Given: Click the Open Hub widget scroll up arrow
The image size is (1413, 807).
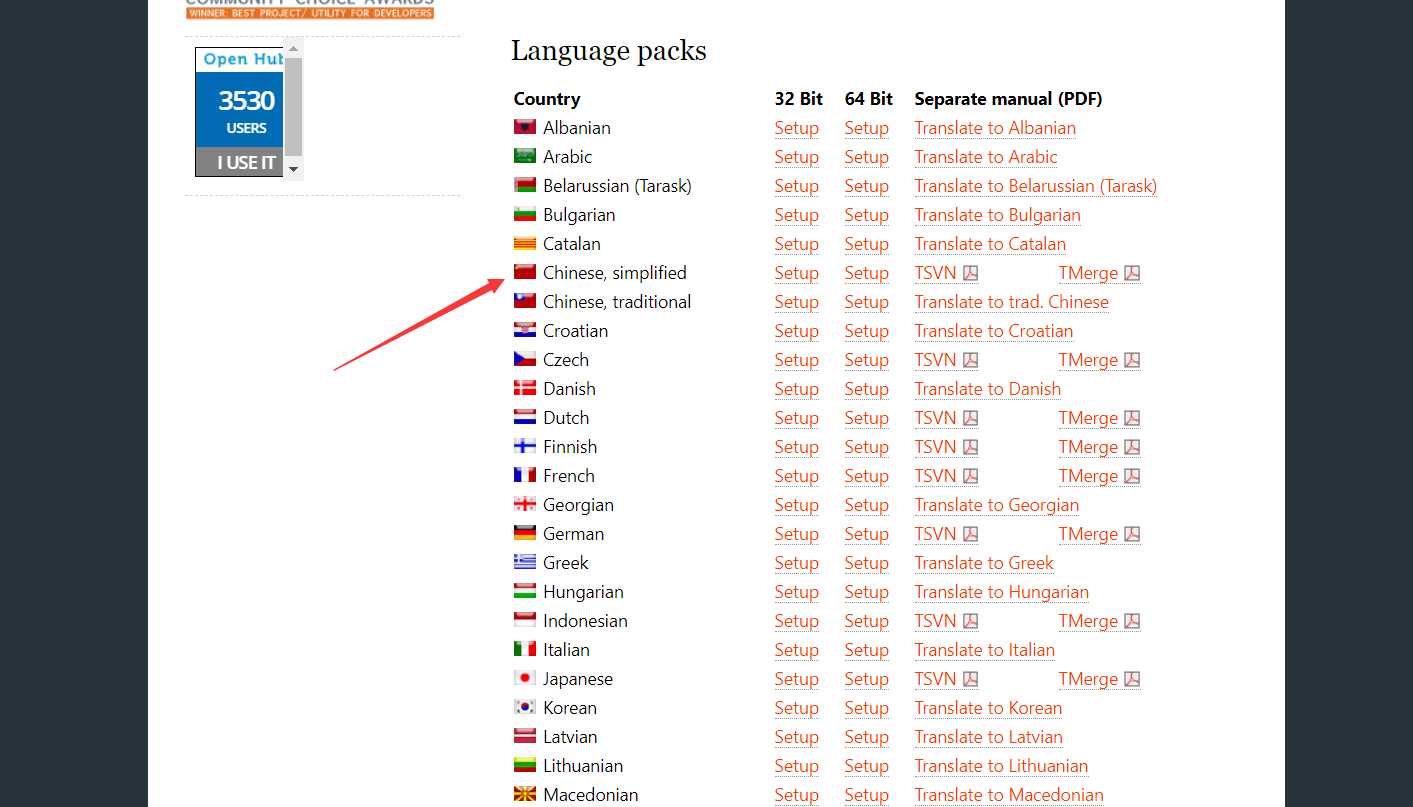Looking at the screenshot, I should click(293, 46).
